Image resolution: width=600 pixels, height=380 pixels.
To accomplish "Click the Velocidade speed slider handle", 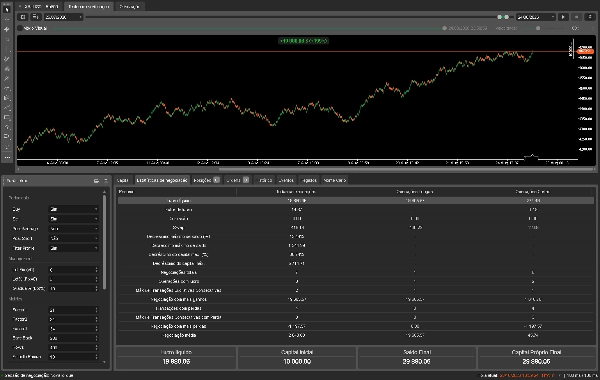I will click(x=538, y=28).
